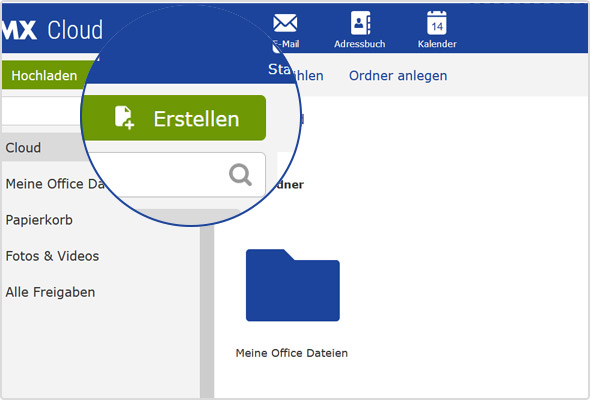This screenshot has height=400, width=590.
Task: Open Fotos & Videos in sidebar
Action: point(52,256)
